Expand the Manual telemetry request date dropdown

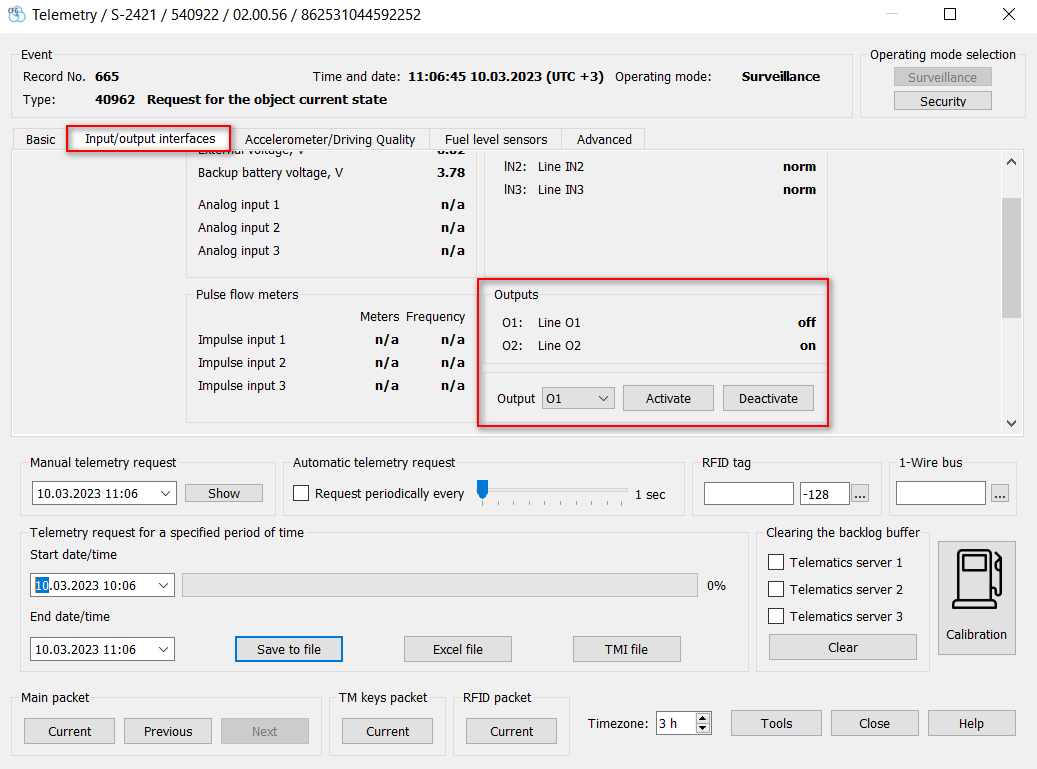tap(165, 494)
